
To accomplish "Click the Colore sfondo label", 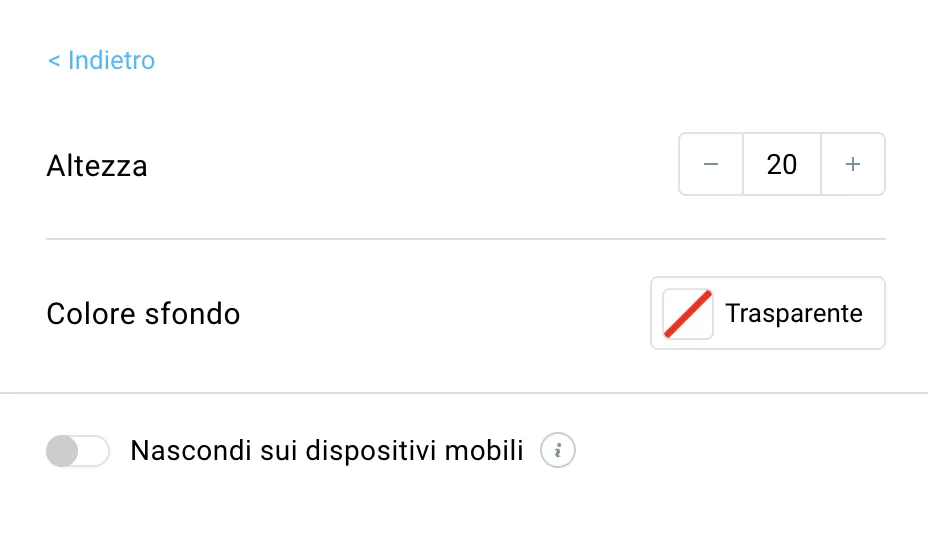I will (x=143, y=314).
